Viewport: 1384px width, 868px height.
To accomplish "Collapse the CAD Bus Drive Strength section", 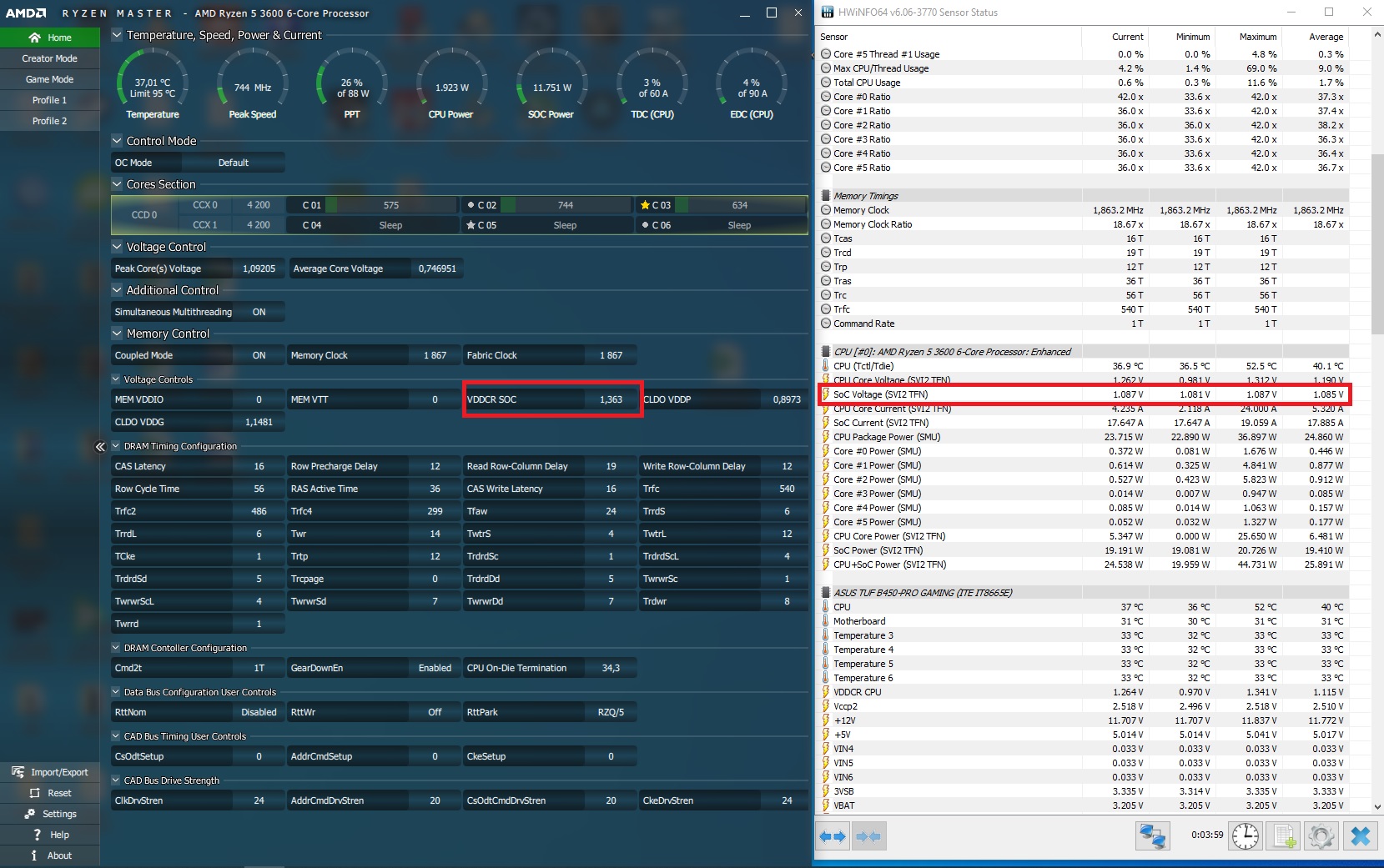I will (116, 780).
